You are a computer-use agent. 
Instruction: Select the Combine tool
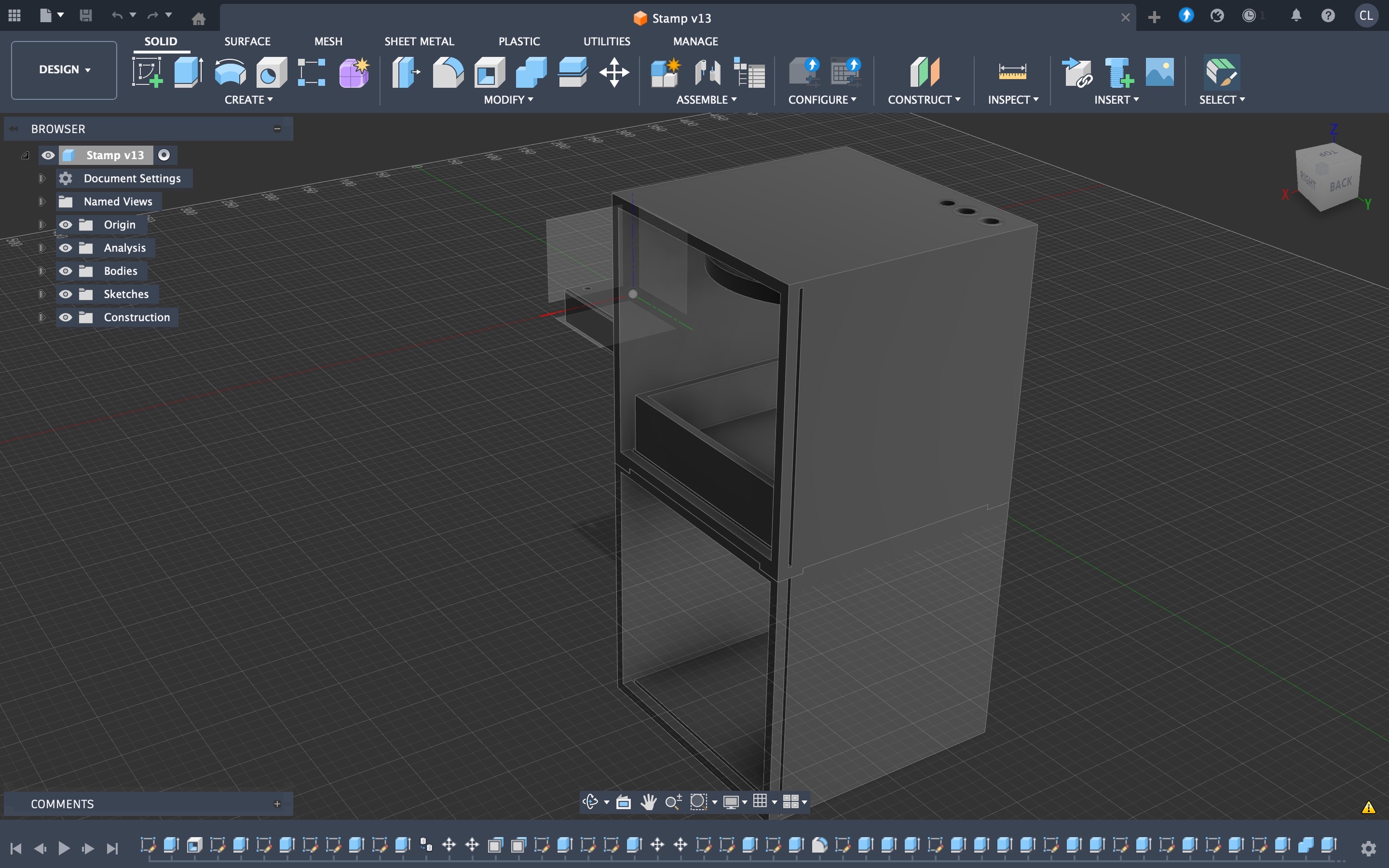pyautogui.click(x=531, y=72)
